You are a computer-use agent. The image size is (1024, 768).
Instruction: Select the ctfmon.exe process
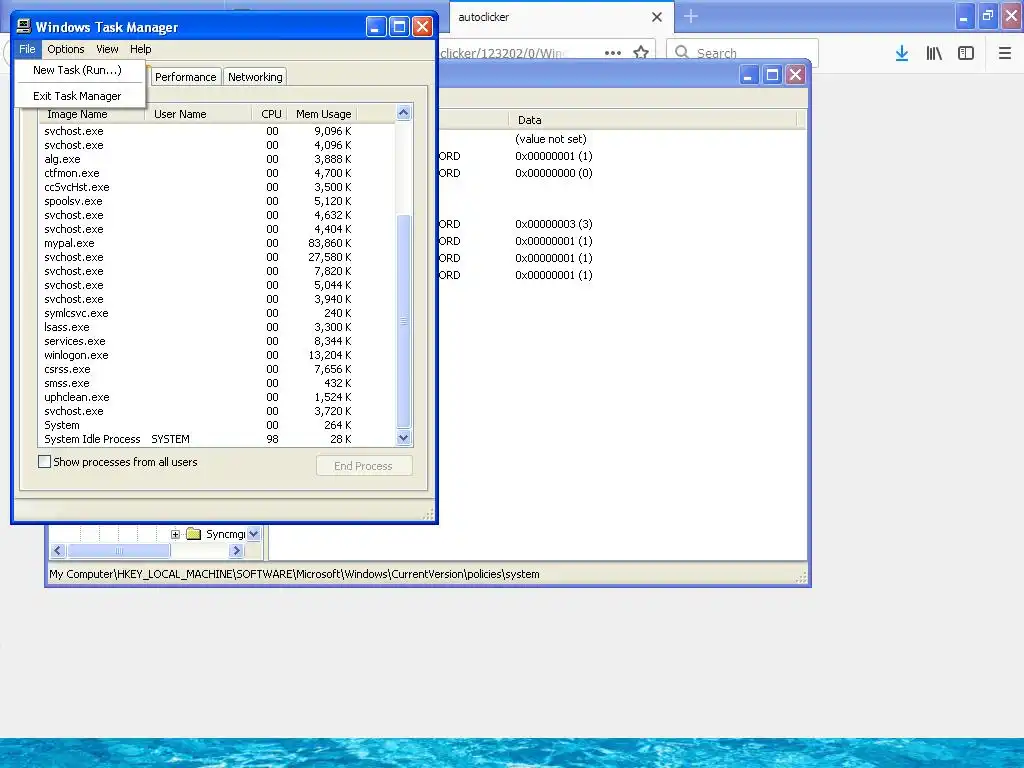[217, 173]
